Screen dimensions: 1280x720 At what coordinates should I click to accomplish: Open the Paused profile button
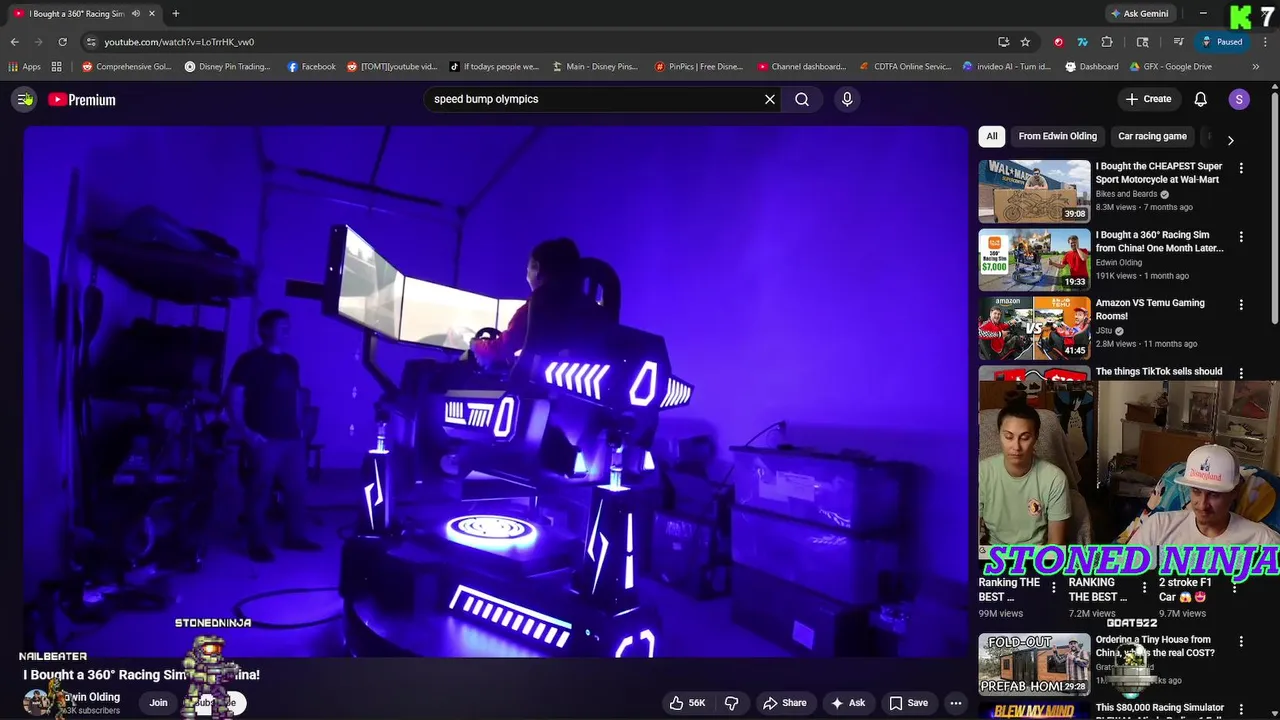(1221, 42)
